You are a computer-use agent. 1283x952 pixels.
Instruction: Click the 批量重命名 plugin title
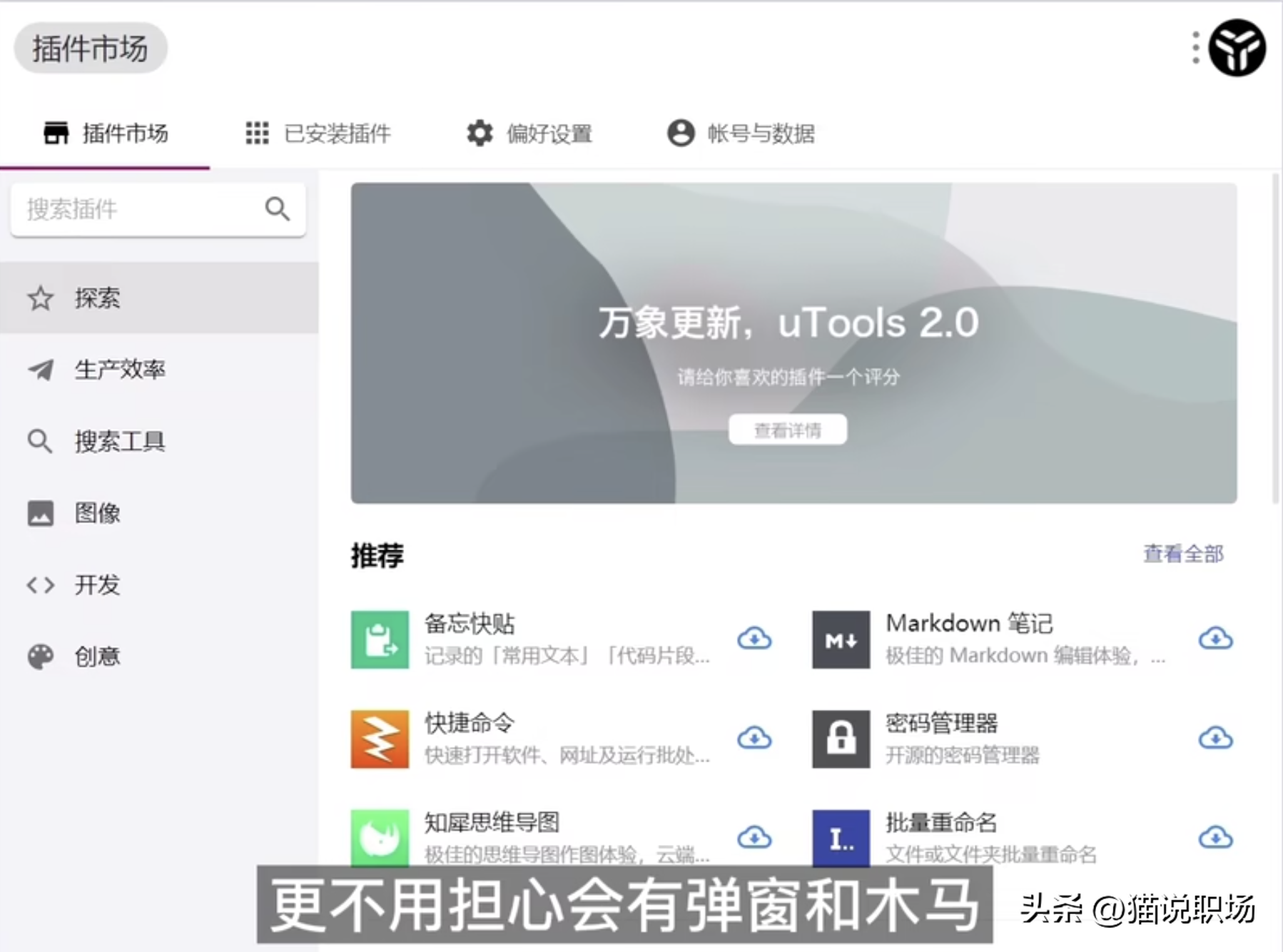click(942, 822)
